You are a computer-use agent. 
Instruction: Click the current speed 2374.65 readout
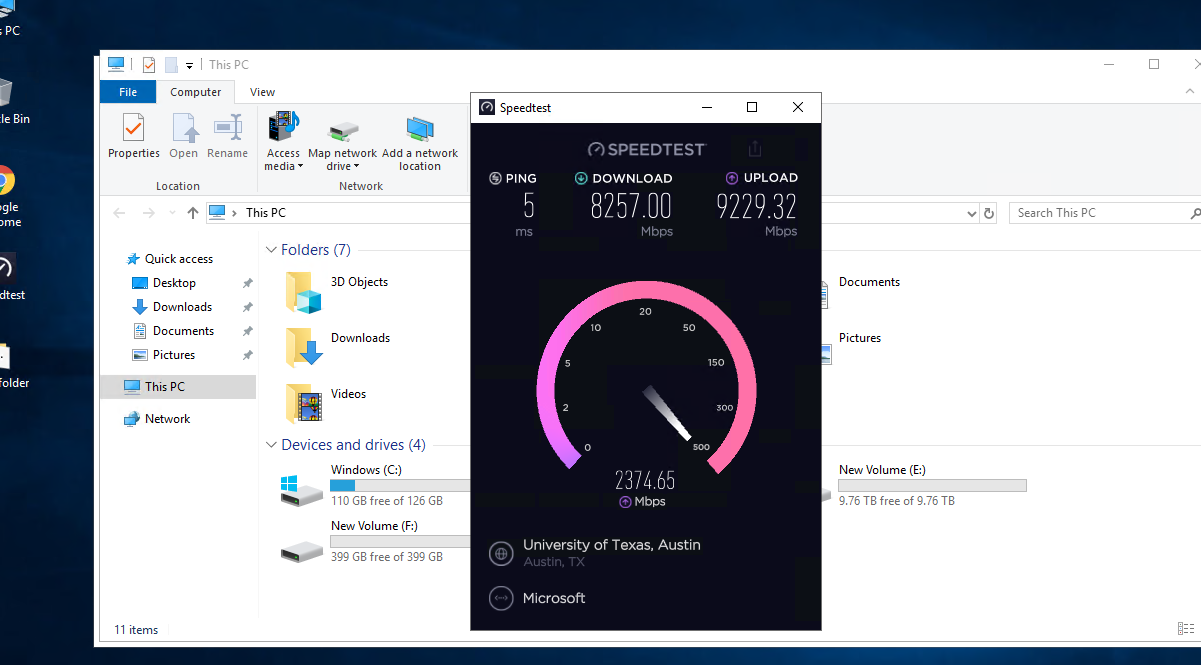point(645,480)
